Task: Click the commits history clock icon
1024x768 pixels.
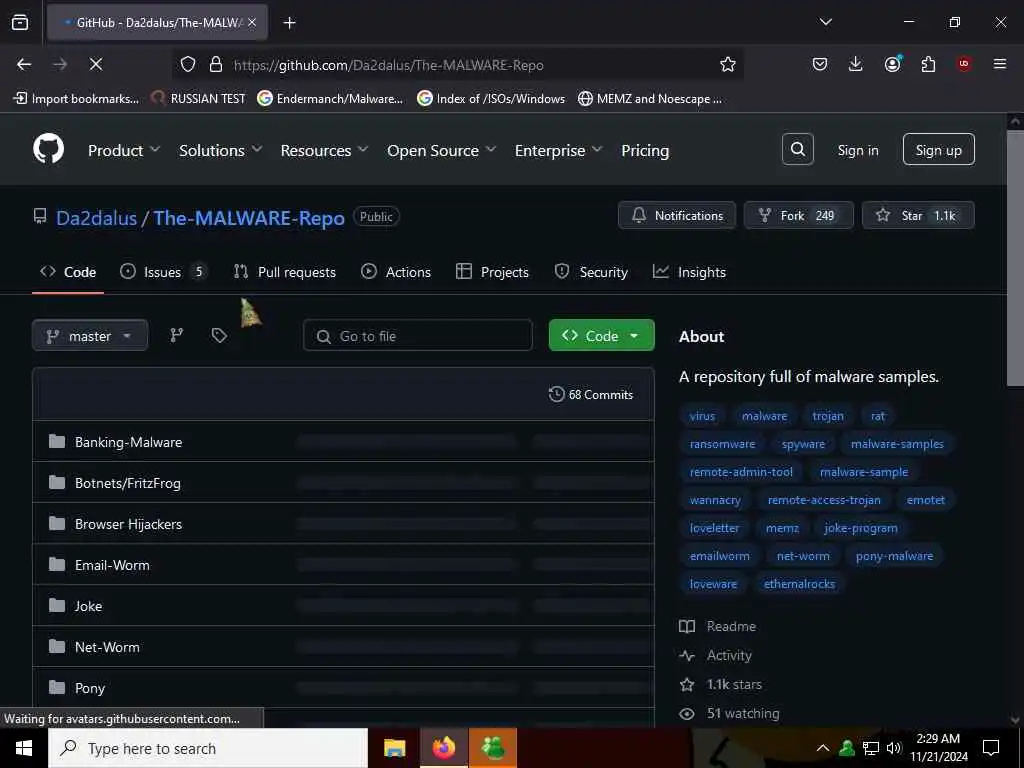Action: click(x=556, y=394)
